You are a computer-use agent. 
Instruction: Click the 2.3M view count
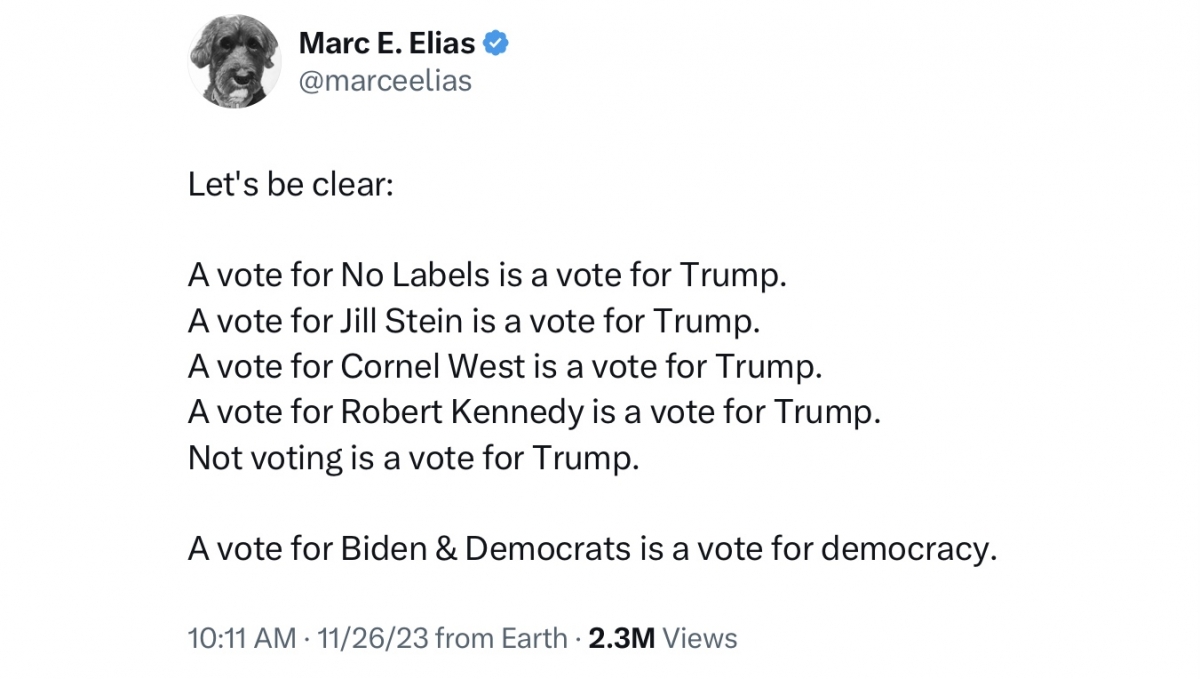621,638
